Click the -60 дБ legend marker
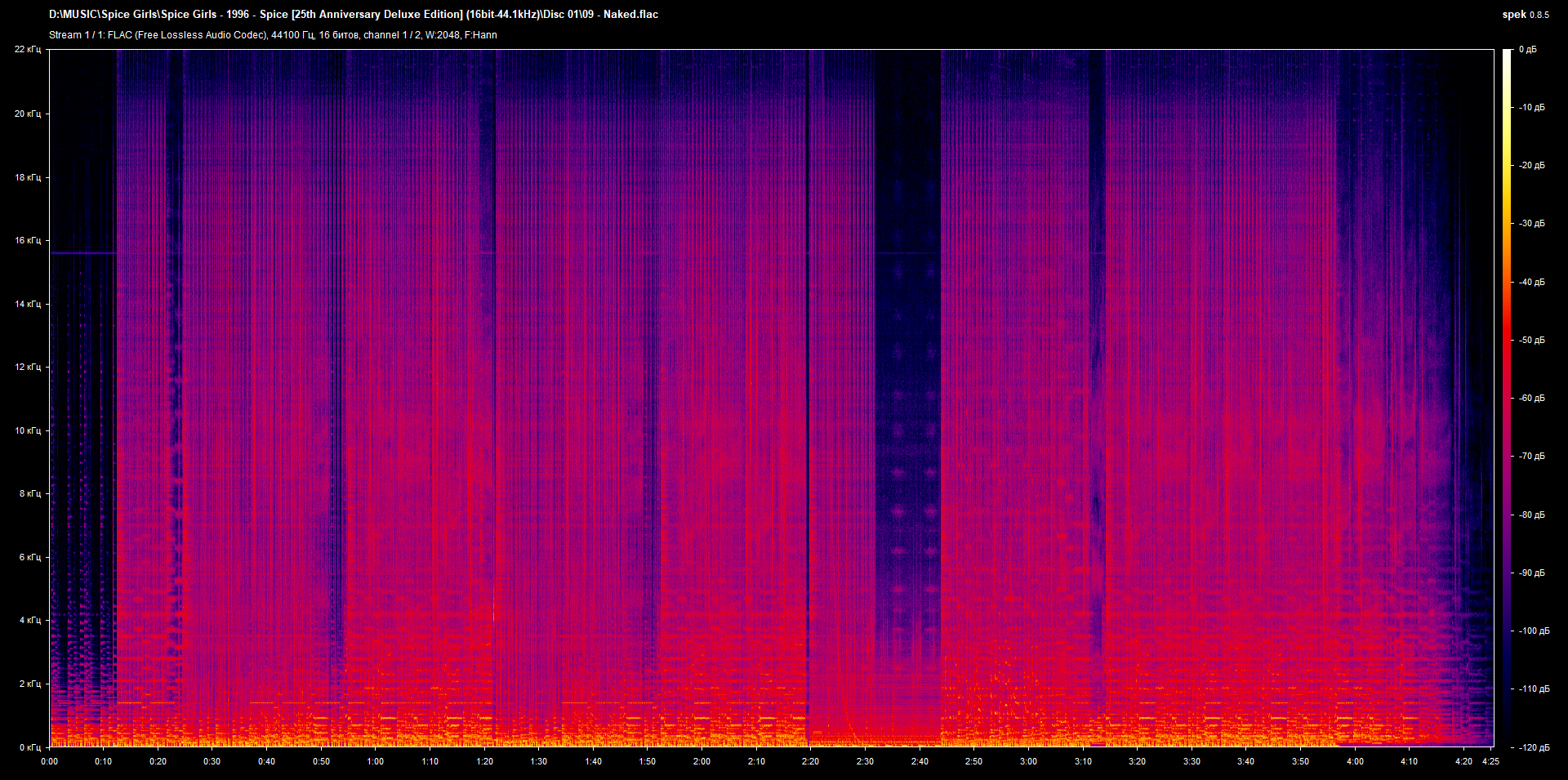The height and width of the screenshot is (780, 1568). point(1532,398)
